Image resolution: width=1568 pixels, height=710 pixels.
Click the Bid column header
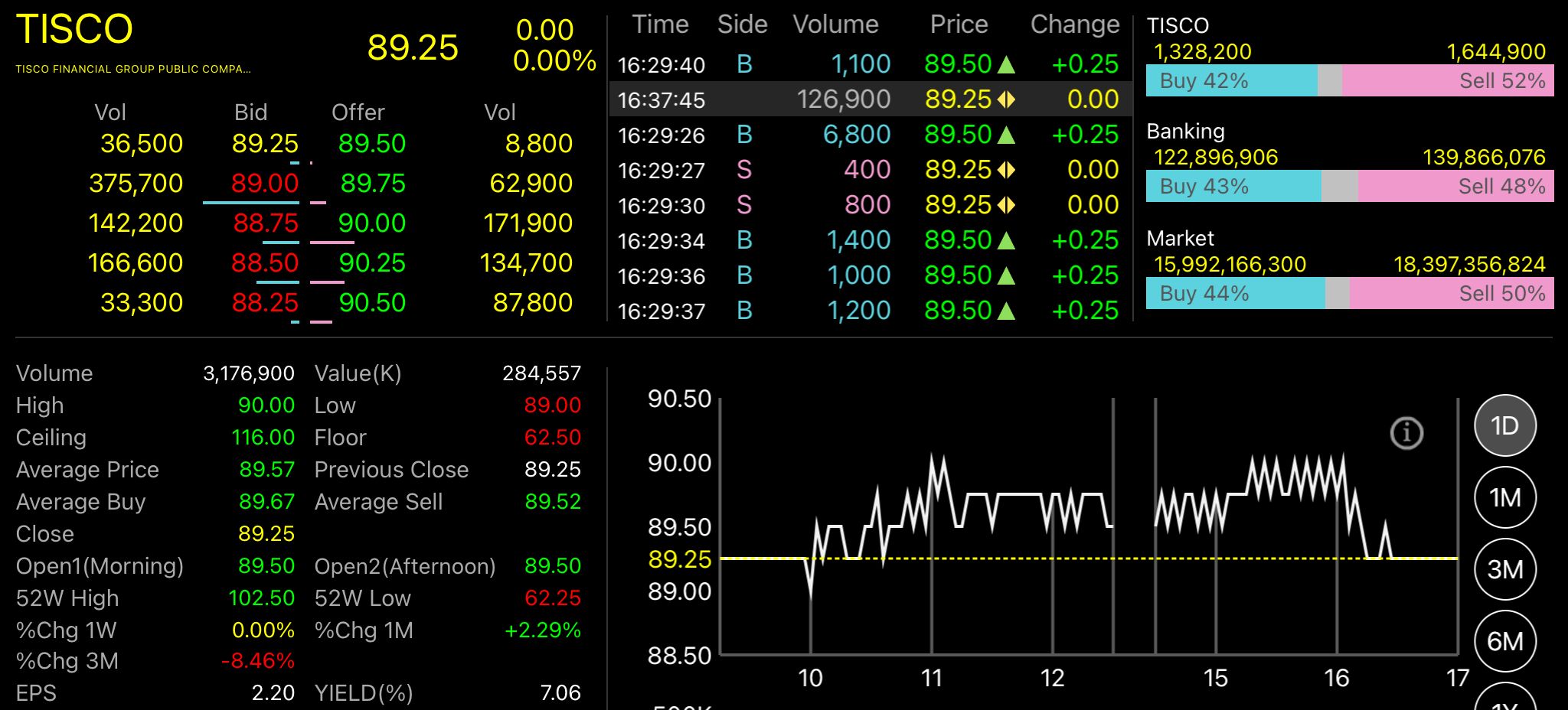pyautogui.click(x=250, y=112)
